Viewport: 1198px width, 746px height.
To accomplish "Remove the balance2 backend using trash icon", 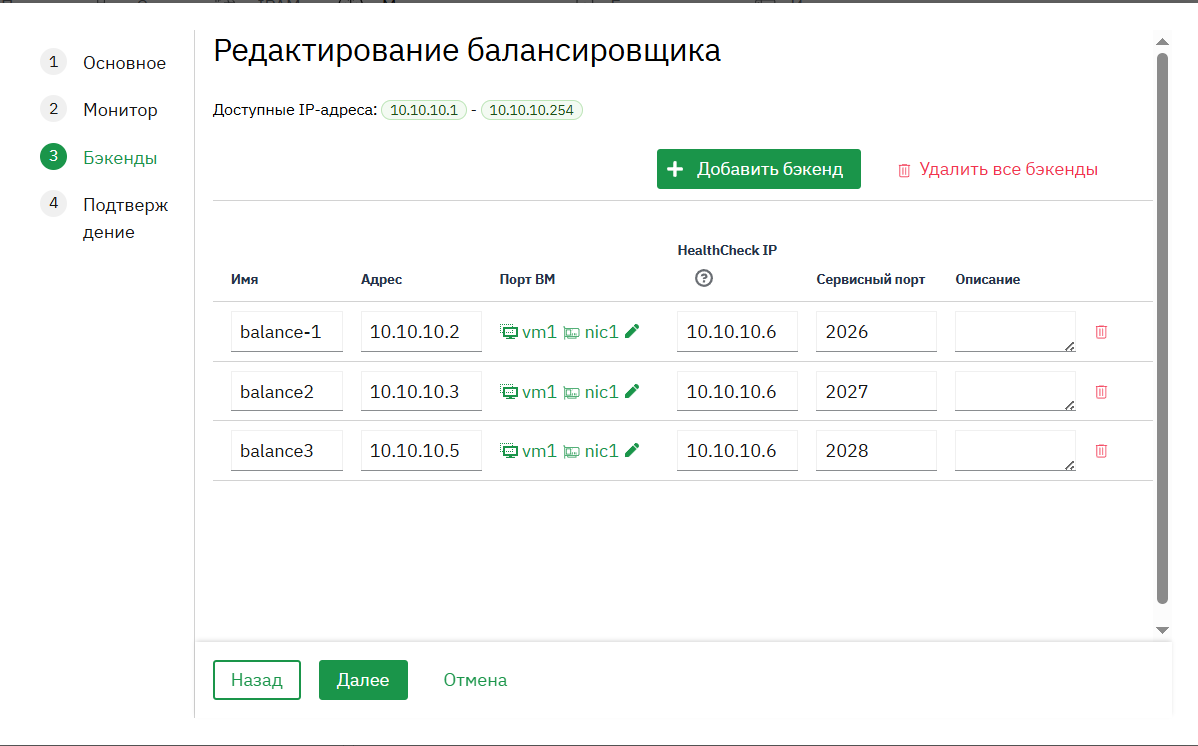I will pyautogui.click(x=1101, y=391).
